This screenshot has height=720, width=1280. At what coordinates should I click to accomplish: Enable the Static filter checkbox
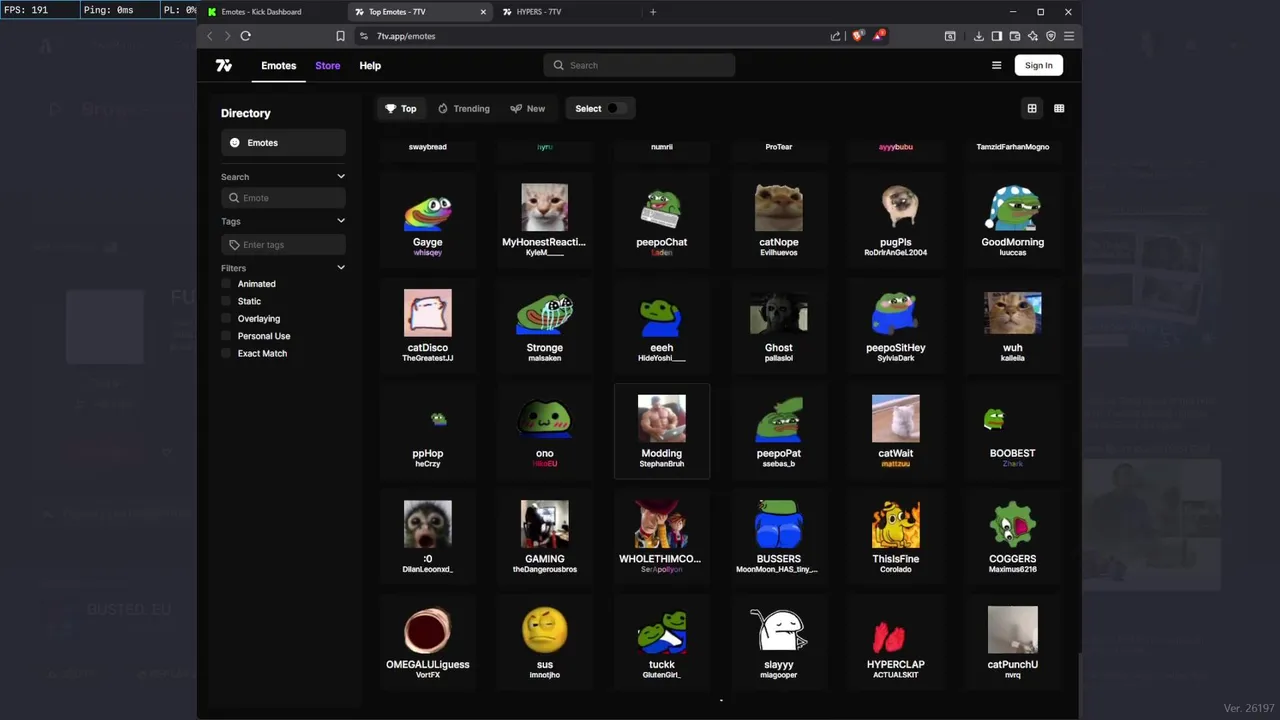(226, 301)
